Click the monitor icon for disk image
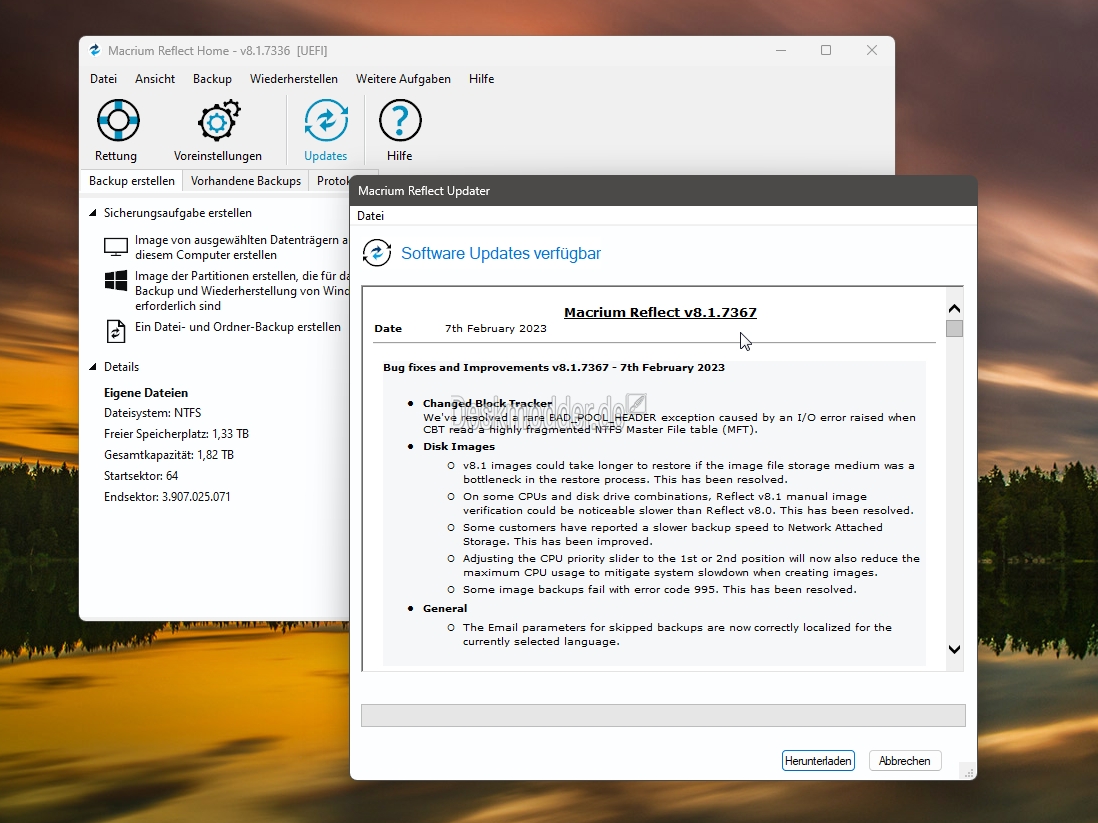Viewport: 1098px width, 823px height. pos(116,247)
